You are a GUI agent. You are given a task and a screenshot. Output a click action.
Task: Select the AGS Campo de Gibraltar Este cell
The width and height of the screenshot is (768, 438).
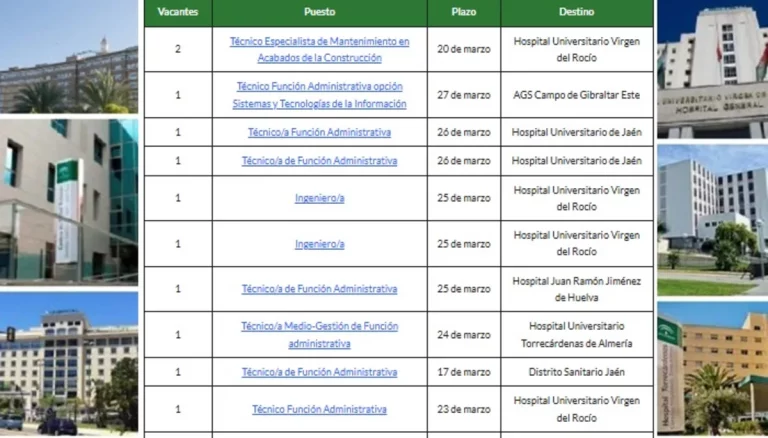pyautogui.click(x=577, y=95)
